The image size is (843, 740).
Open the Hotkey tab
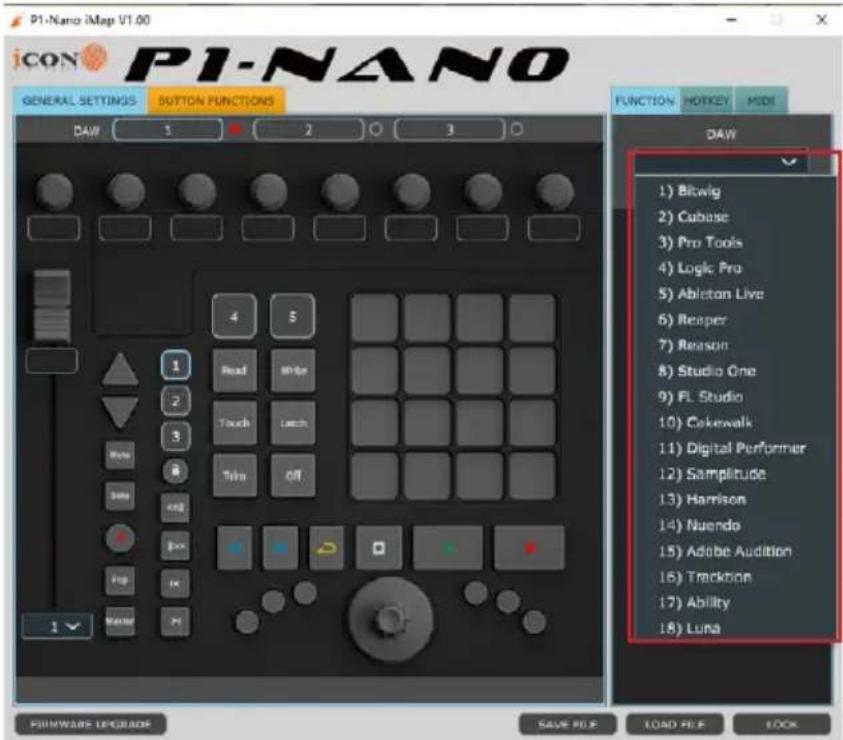(706, 101)
